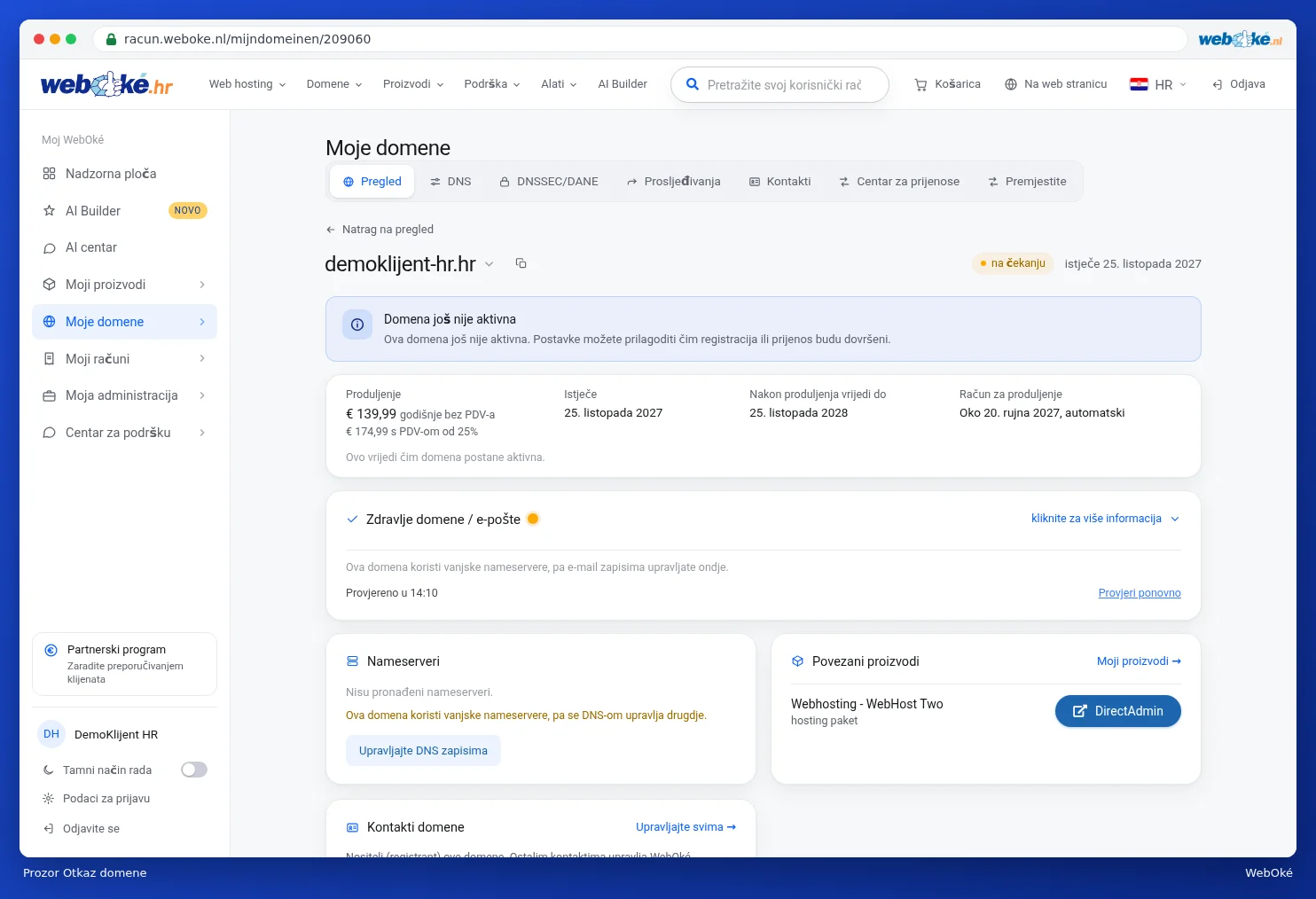The image size is (1316, 899).
Task: Expand the demoklijent-hr.hr domain selector chevron
Action: pos(490,264)
